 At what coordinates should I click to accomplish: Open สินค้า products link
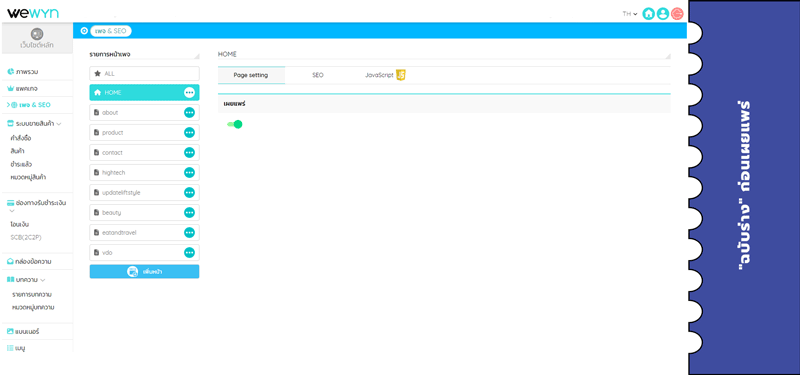17,151
